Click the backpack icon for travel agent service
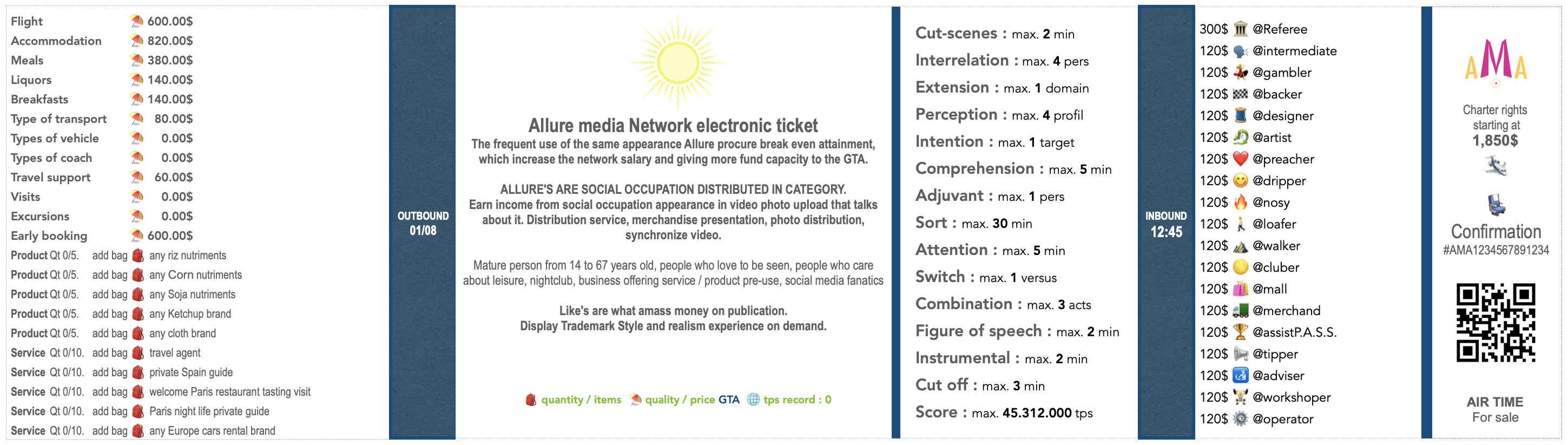 pyautogui.click(x=138, y=352)
